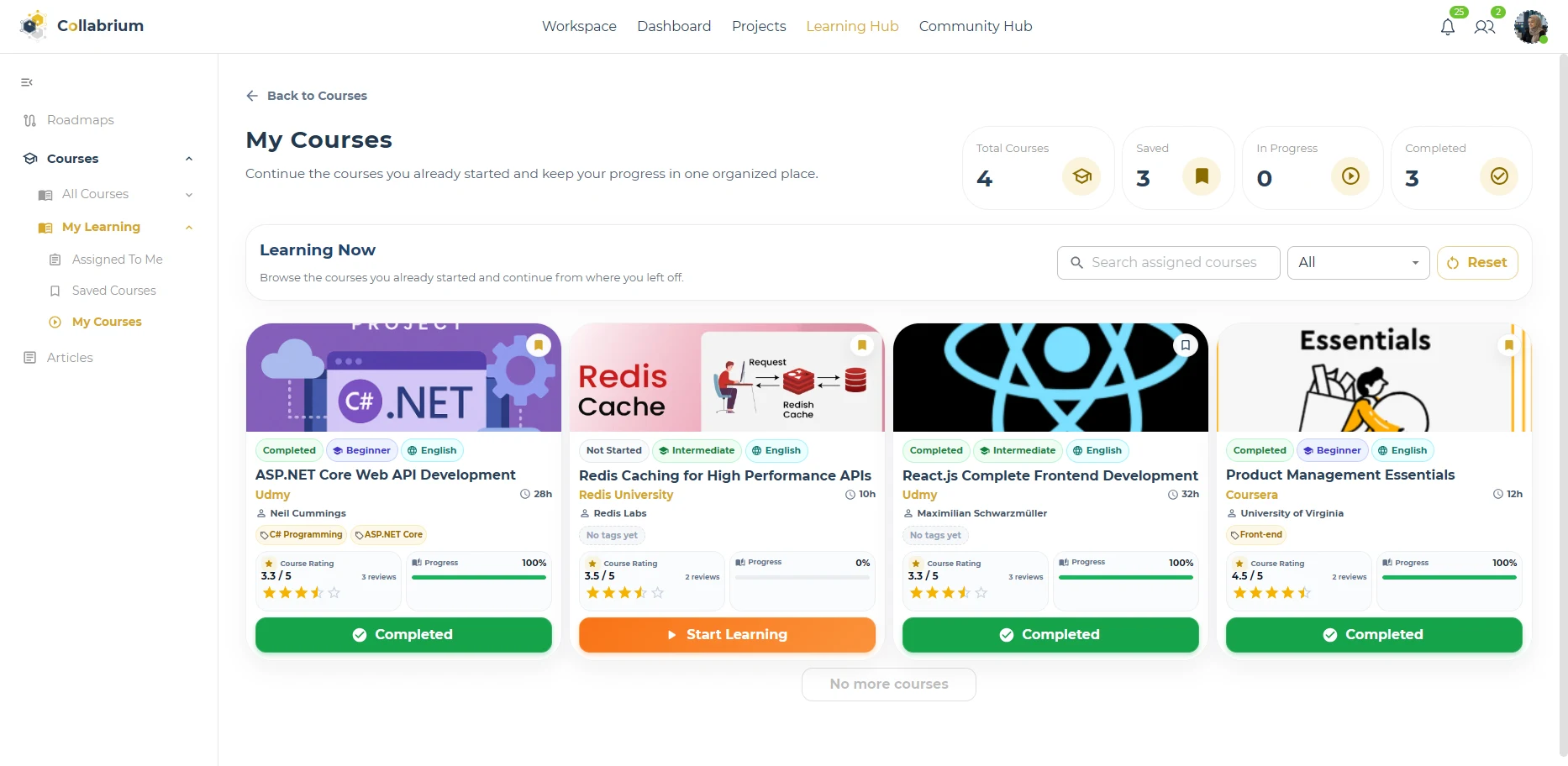Click the Learning Hub tab
Viewport: 1568px width, 766px height.
852,26
